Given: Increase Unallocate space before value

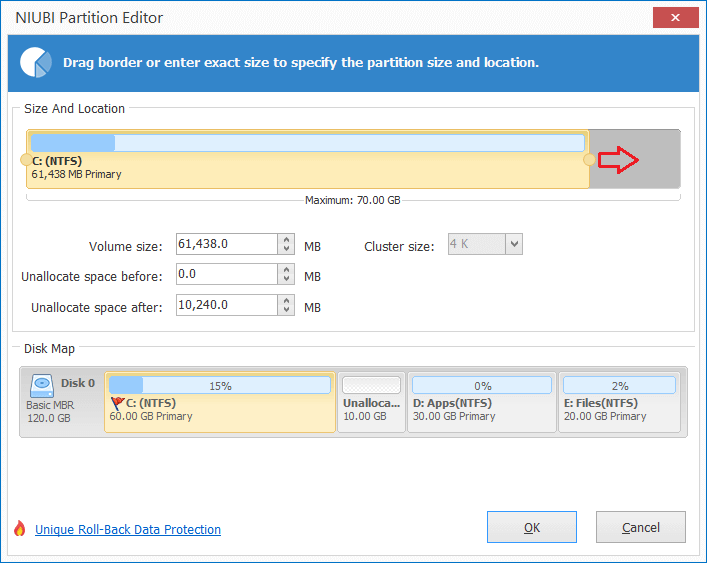Looking at the screenshot, I should [x=286, y=269].
